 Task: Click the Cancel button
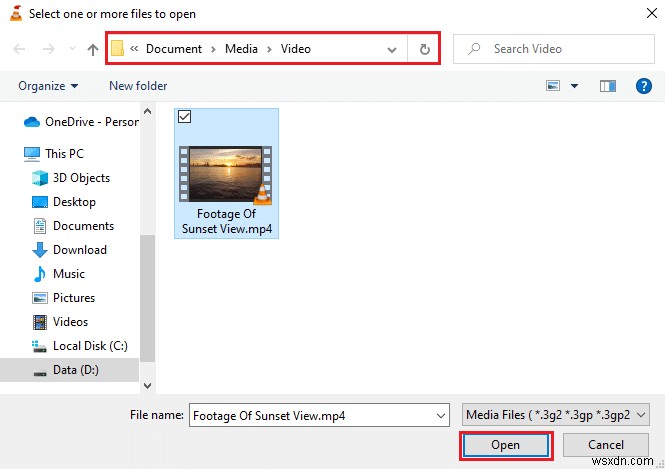[606, 445]
